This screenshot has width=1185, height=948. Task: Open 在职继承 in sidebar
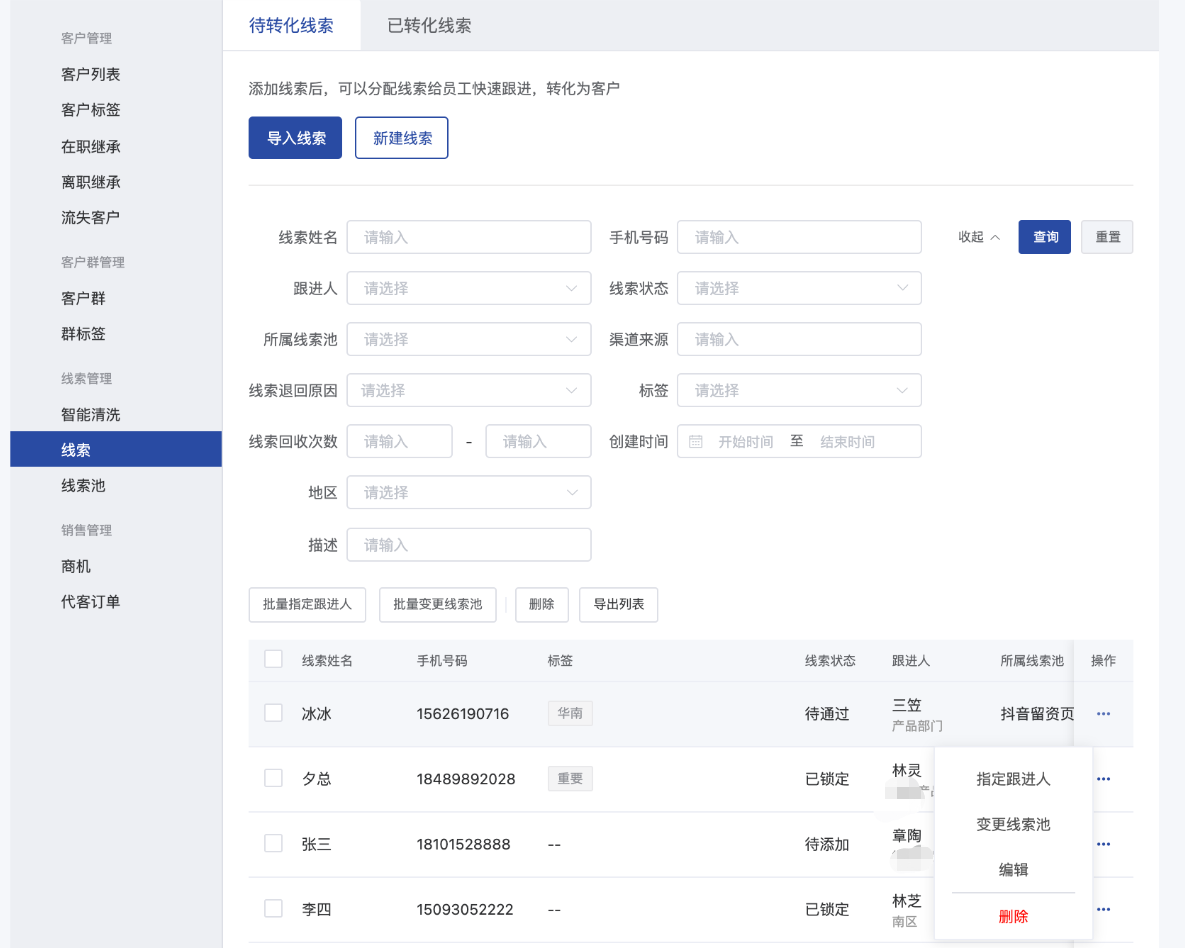[x=91, y=146]
